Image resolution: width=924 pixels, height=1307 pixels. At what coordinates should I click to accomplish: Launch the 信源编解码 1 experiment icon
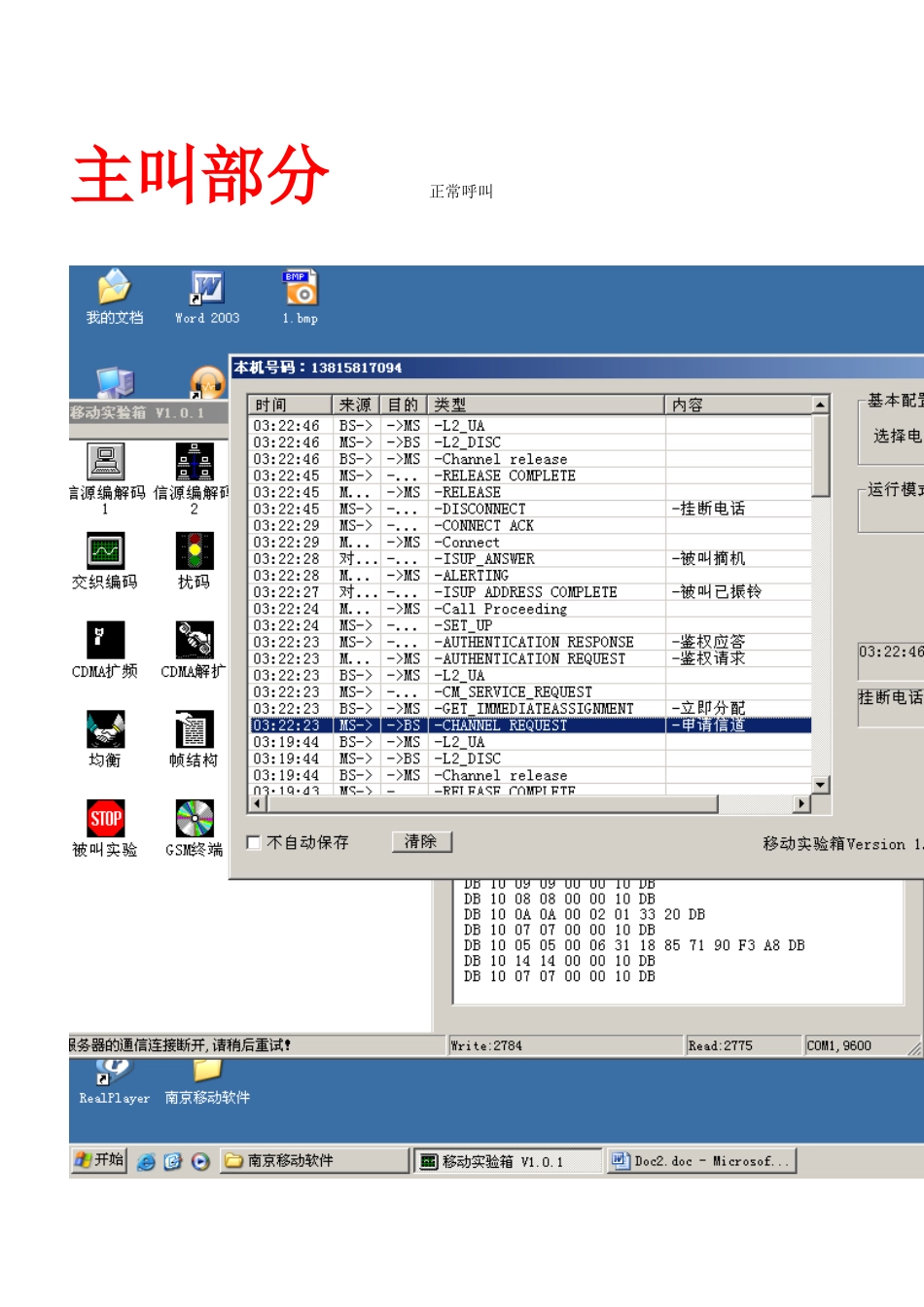(x=105, y=477)
